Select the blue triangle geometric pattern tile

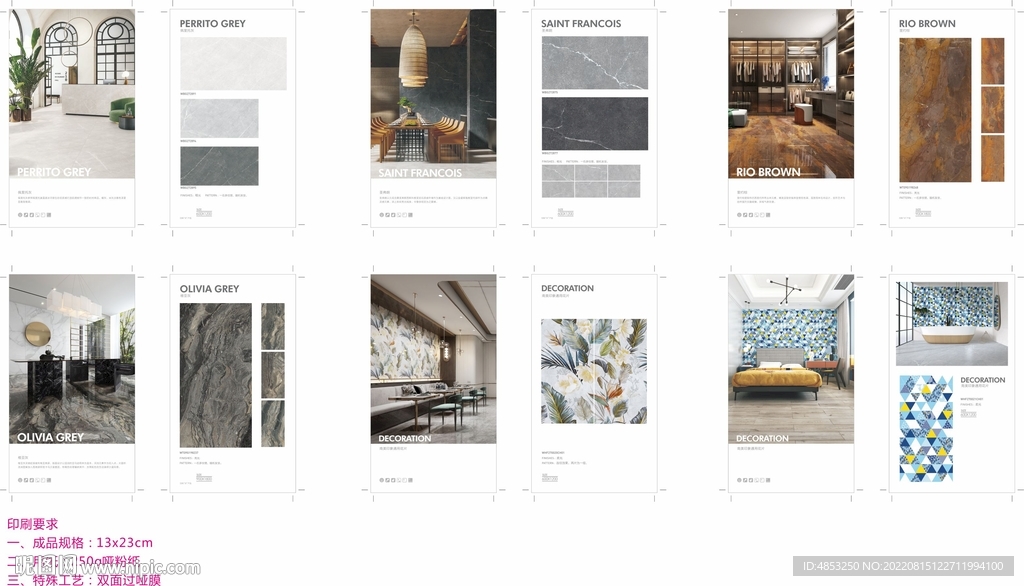pos(926,429)
